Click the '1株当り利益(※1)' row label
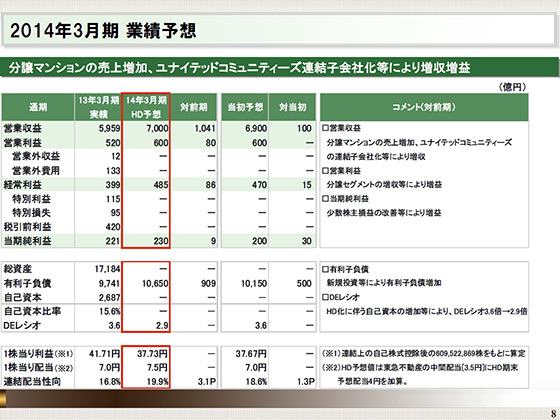The height and width of the screenshot is (420, 560). click(x=38, y=354)
